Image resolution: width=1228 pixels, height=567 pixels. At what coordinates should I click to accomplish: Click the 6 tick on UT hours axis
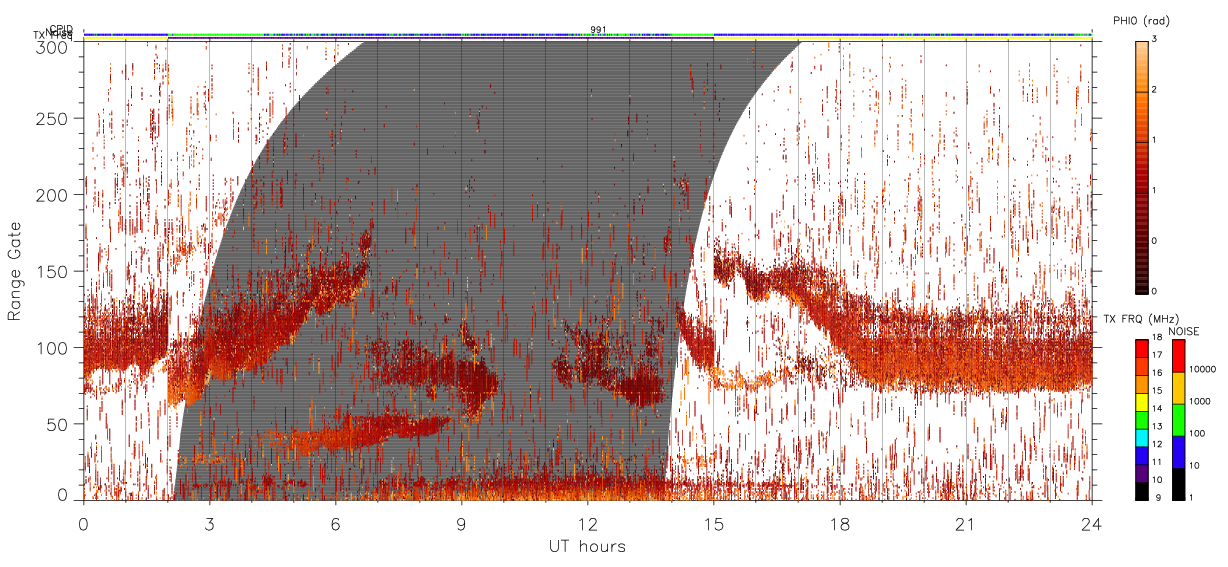(x=335, y=523)
